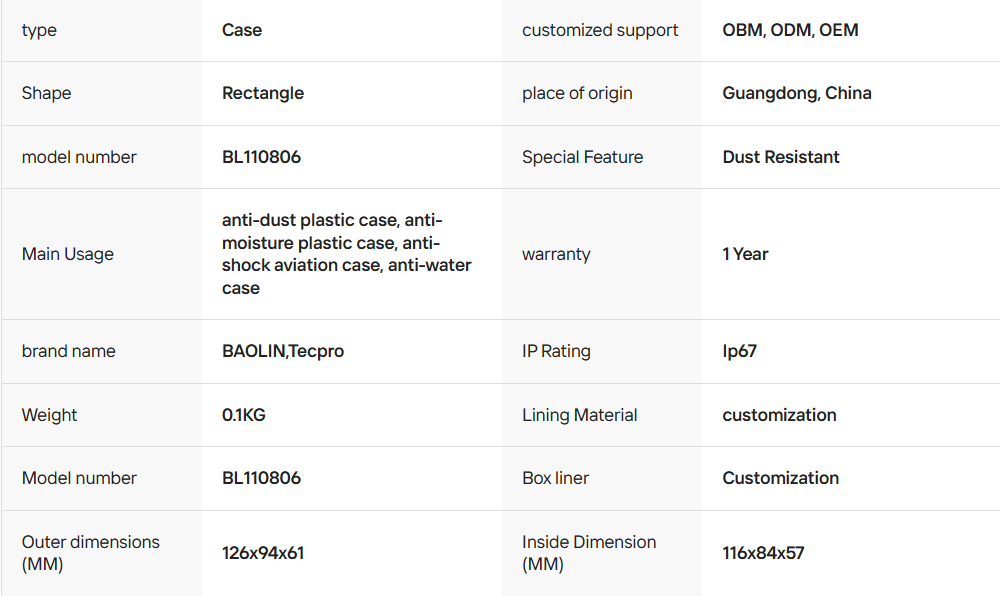The width and height of the screenshot is (1000, 596).
Task: Click the 'IP Rating' label
Action: pos(556,351)
